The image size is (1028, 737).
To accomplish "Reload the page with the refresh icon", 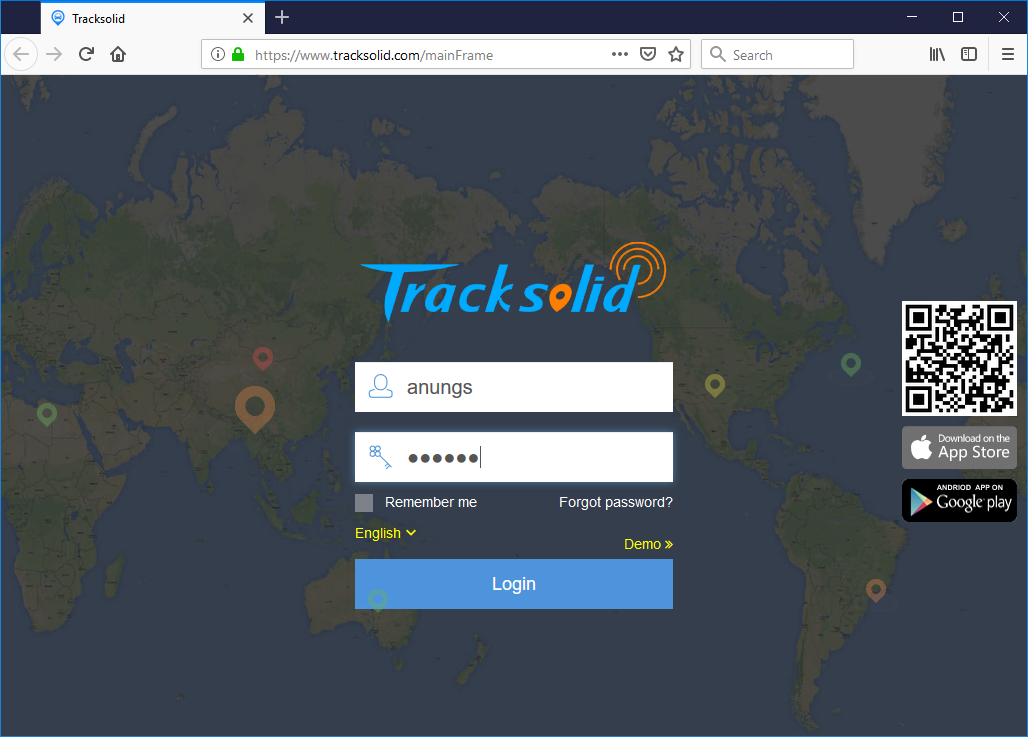I will [x=87, y=54].
